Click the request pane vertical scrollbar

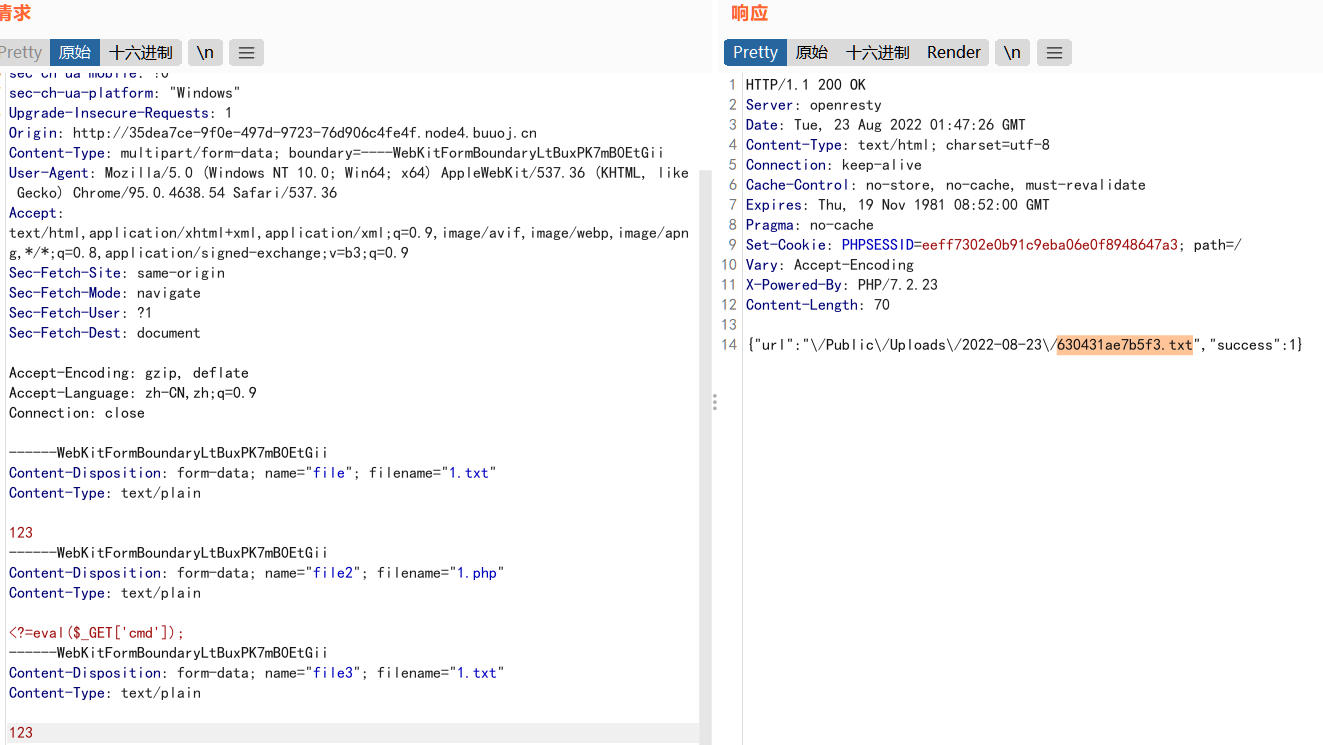coord(705,455)
